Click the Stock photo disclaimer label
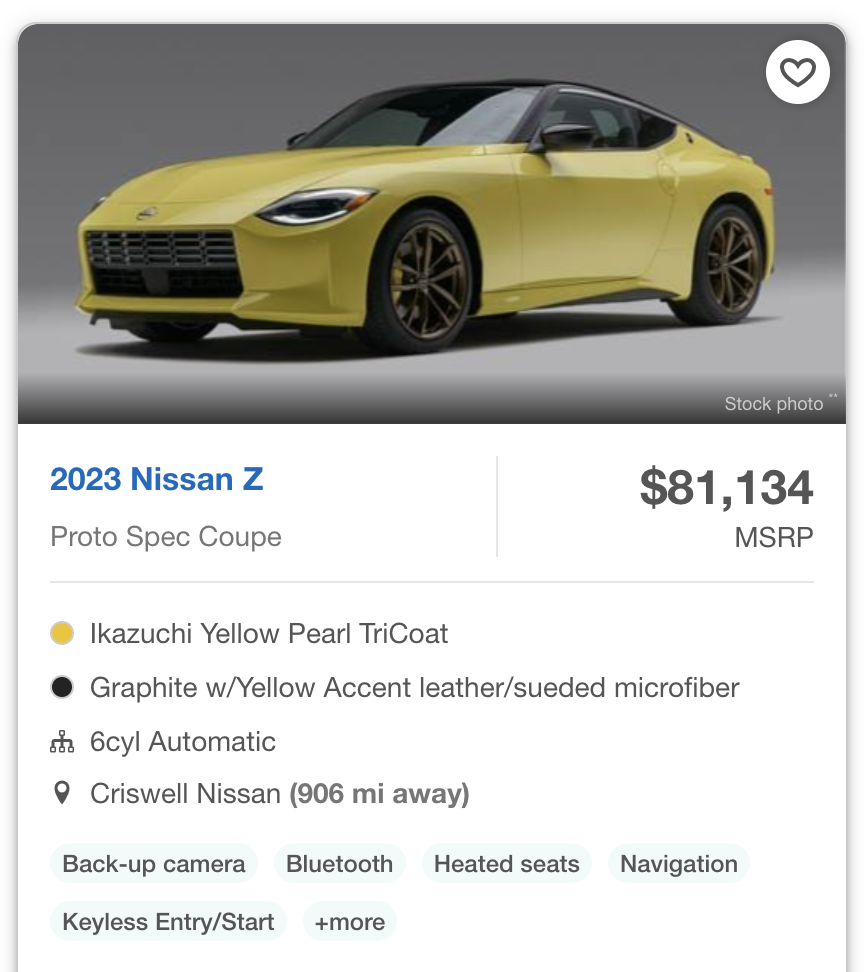The width and height of the screenshot is (864, 972). click(x=774, y=404)
